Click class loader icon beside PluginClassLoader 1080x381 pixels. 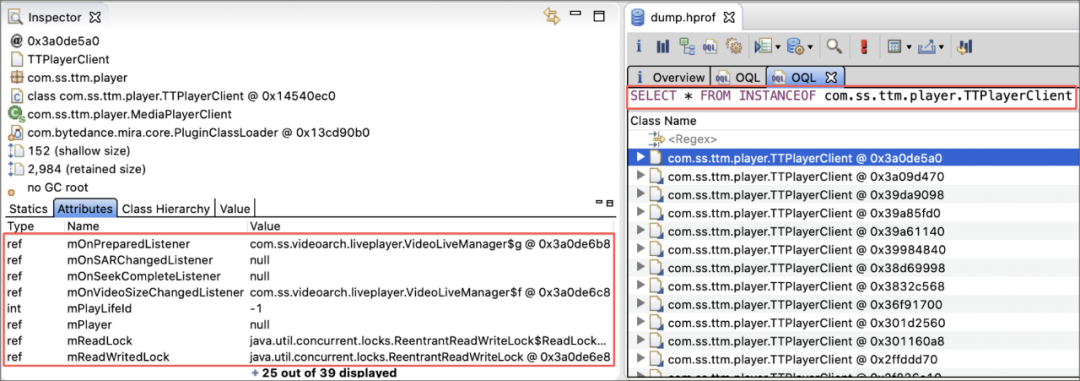pyautogui.click(x=17, y=133)
